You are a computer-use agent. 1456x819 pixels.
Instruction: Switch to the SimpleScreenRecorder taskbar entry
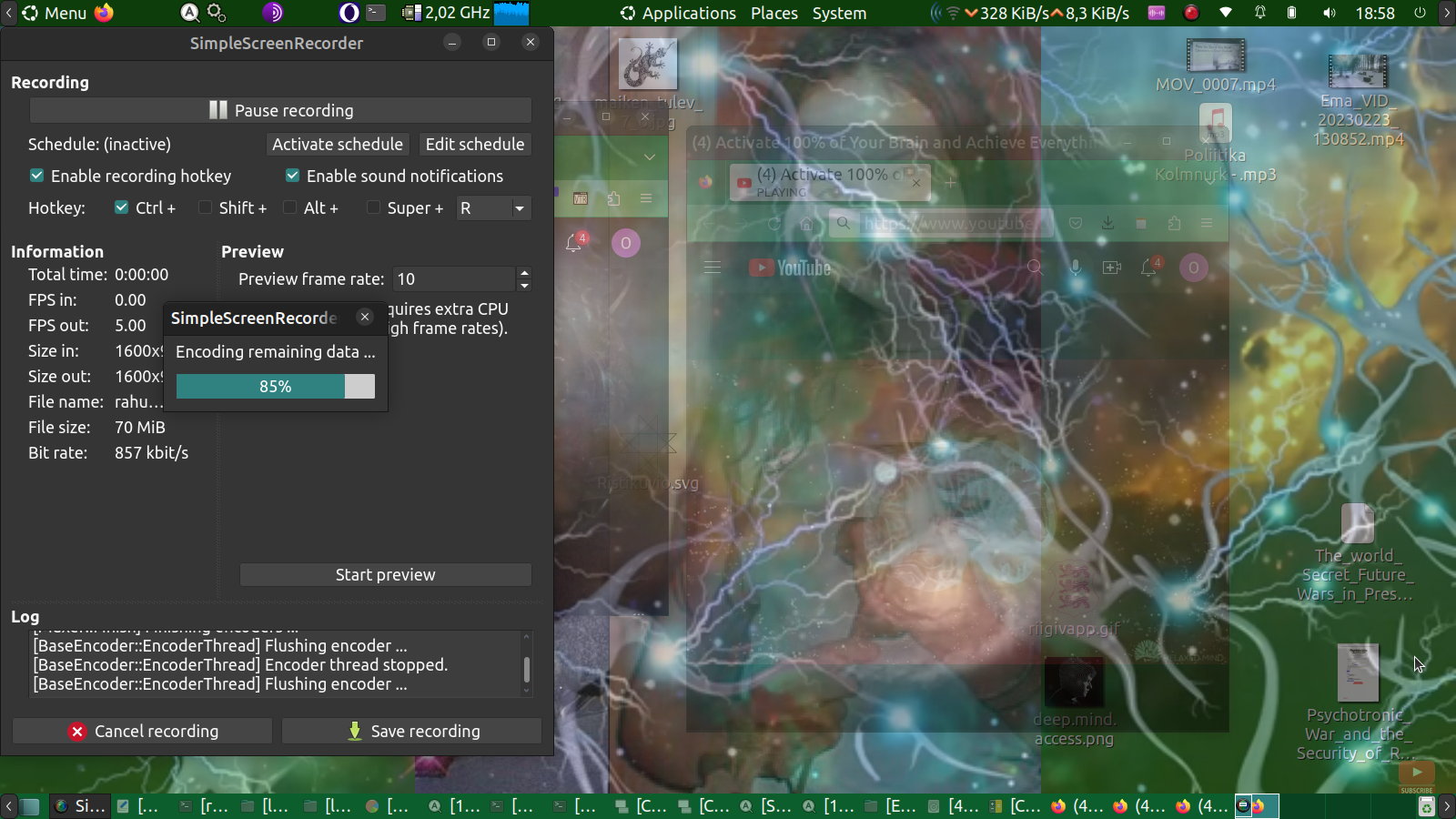[x=79, y=806]
